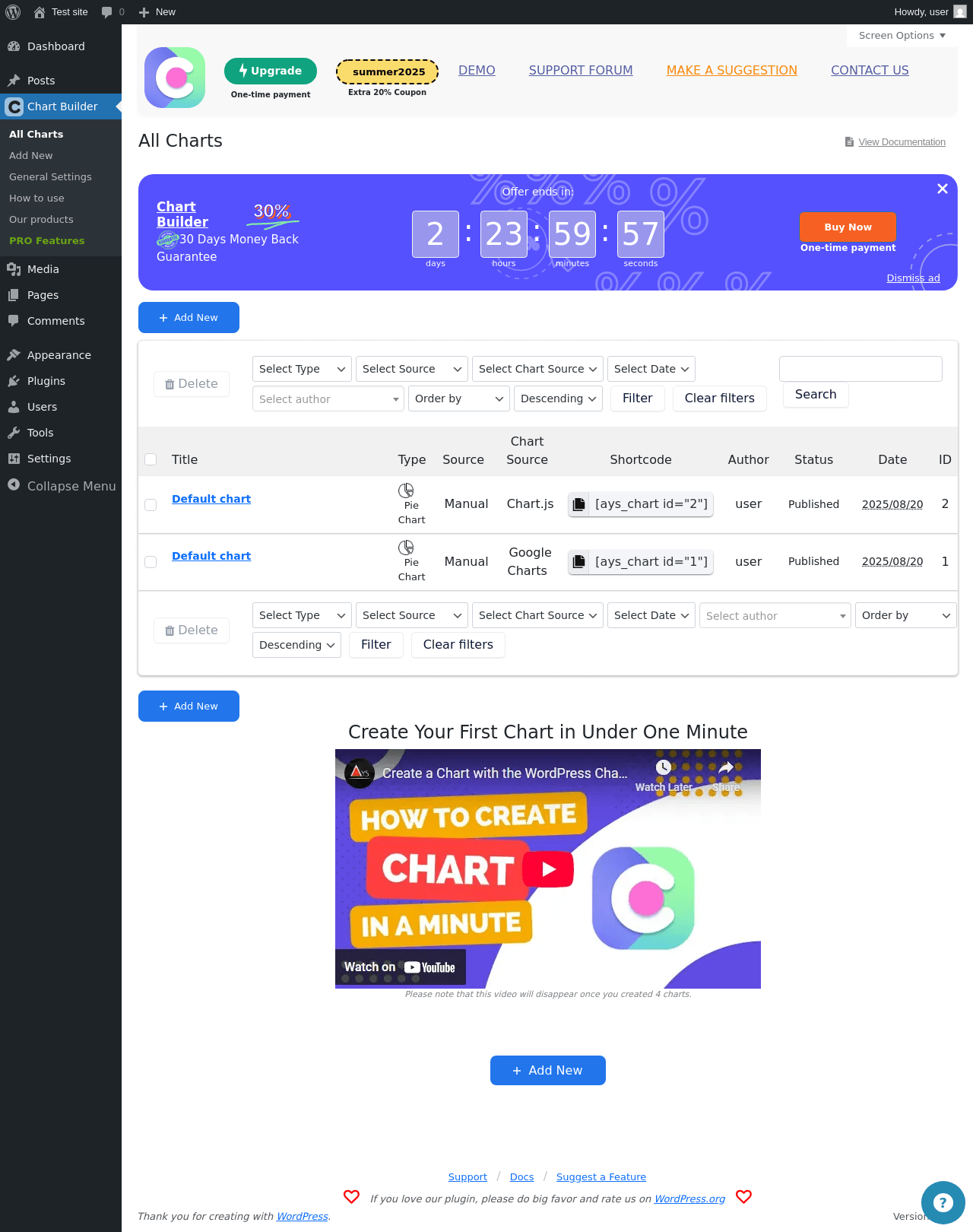Click the top Filter button
The width and height of the screenshot is (973, 1232).
[637, 398]
